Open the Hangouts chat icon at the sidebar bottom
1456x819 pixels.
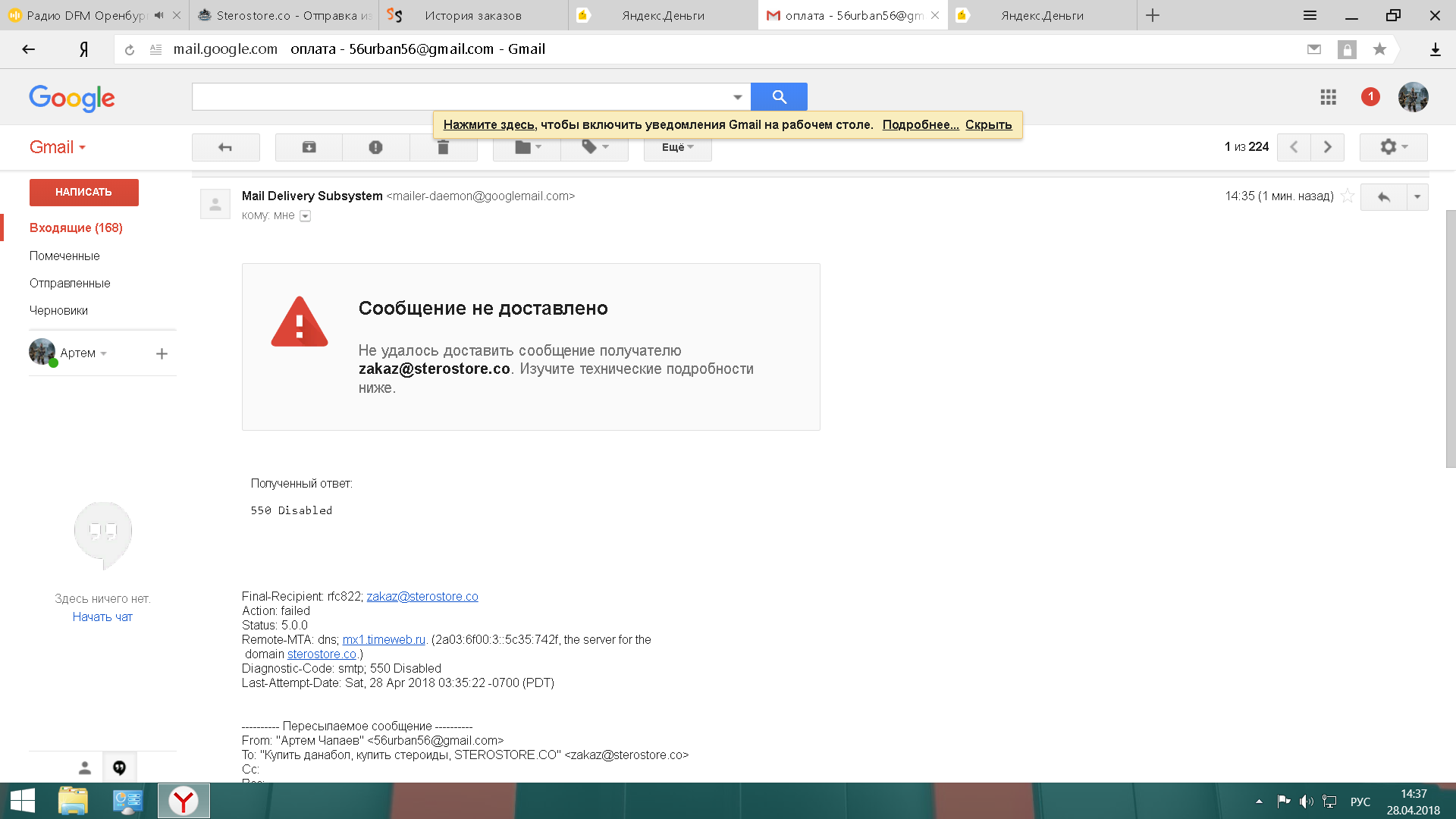pos(119,767)
